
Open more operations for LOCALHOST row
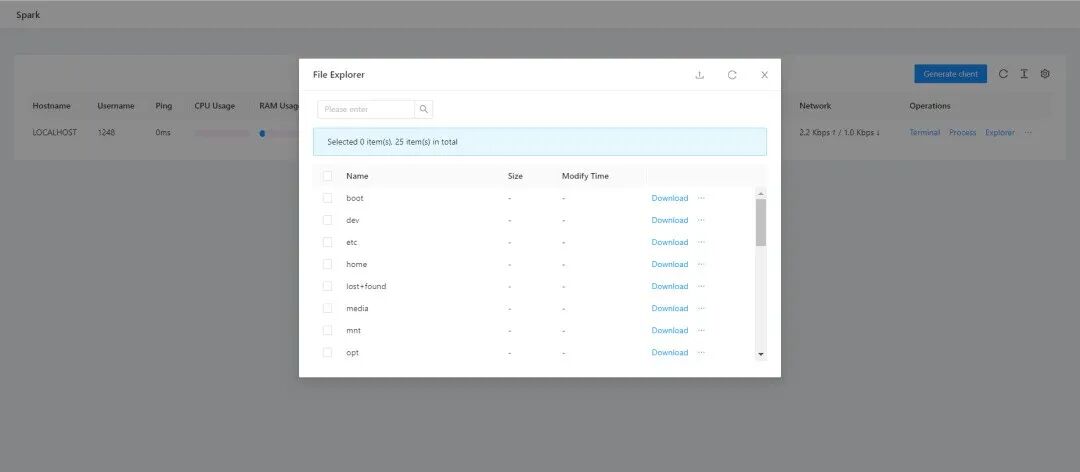1028,132
